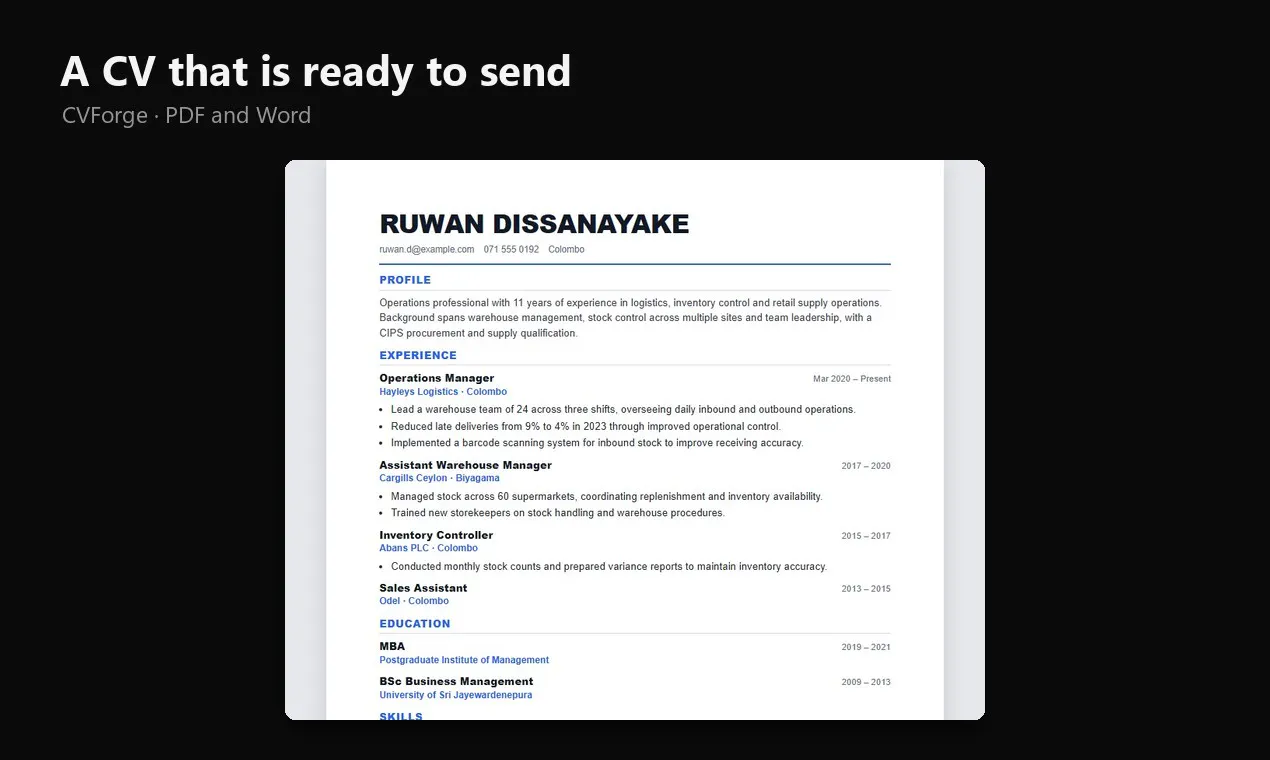Click "Postgraduate Institute of Management"

464,660
